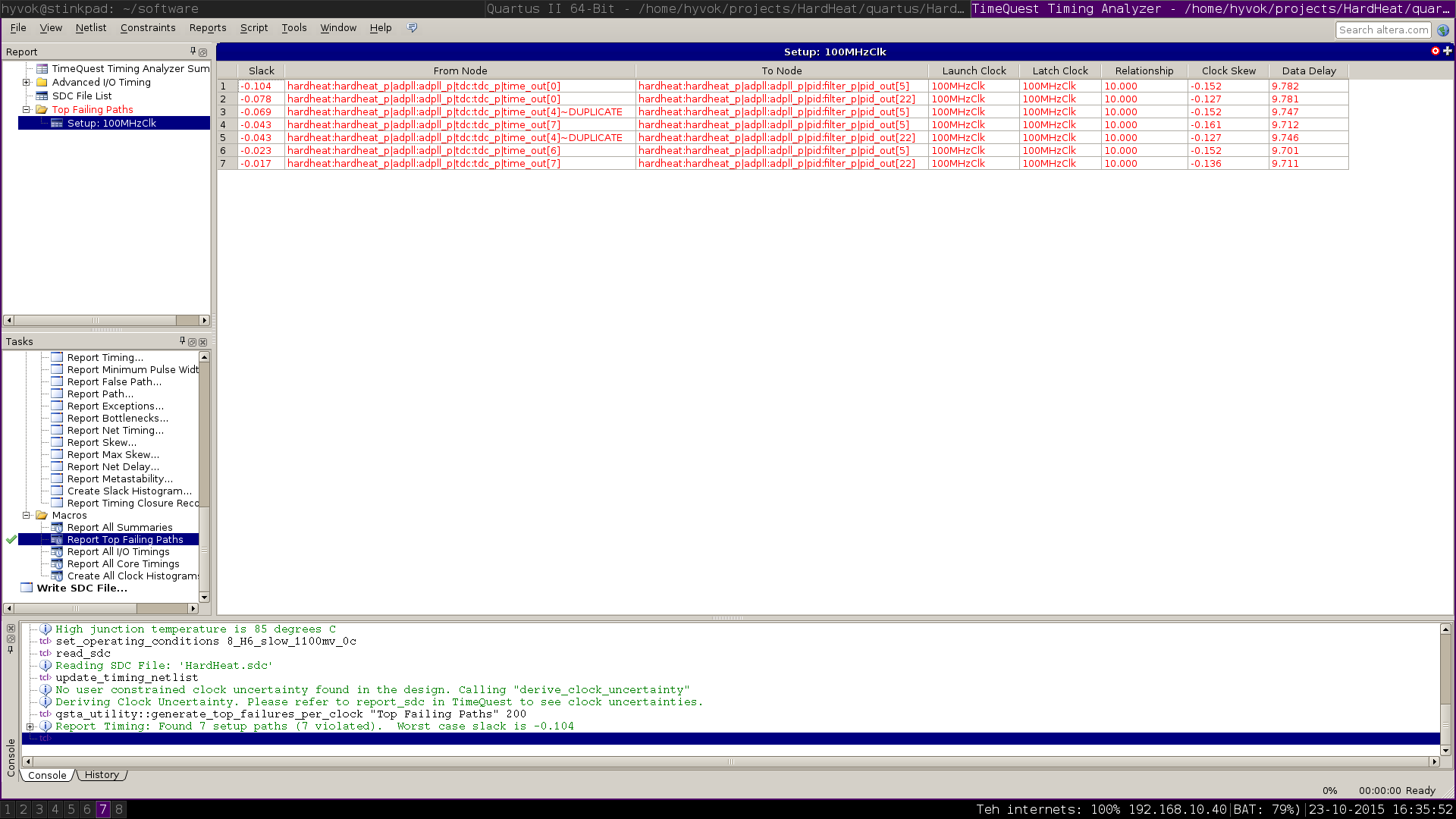Switch to the Quartus II 64-Bit window title
Image resolution: width=1456 pixels, height=819 pixels.
(727, 9)
